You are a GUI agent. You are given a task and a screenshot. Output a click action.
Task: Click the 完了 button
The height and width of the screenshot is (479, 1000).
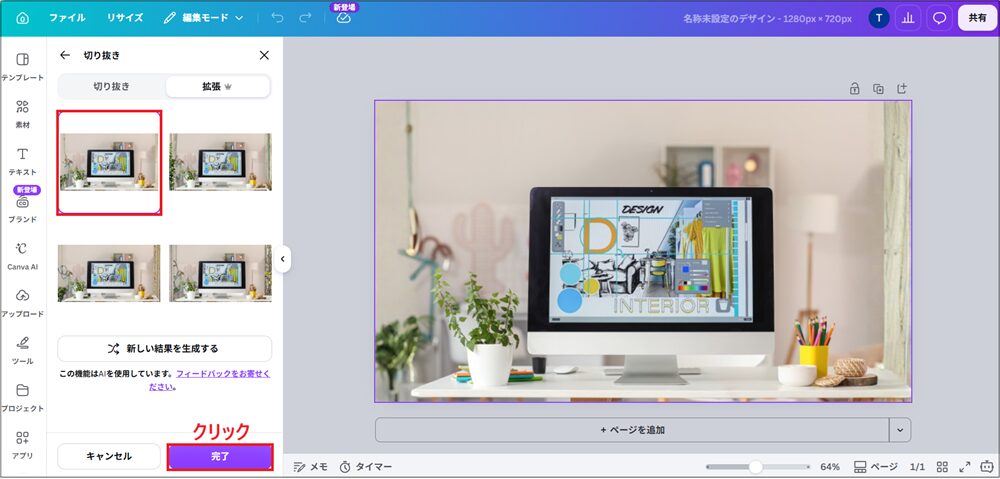pyautogui.click(x=220, y=457)
